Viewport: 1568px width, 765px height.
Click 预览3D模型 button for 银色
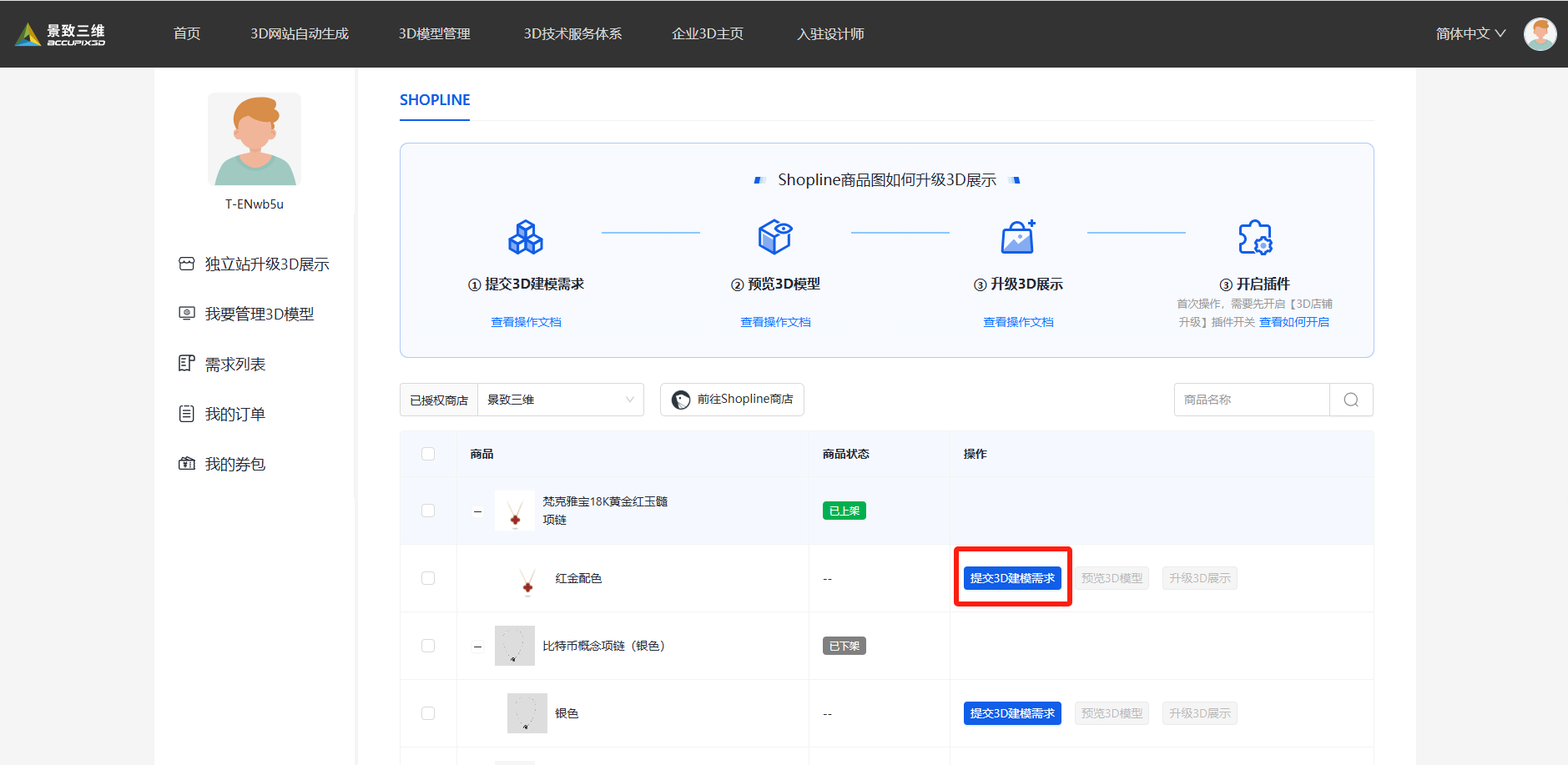point(1112,713)
